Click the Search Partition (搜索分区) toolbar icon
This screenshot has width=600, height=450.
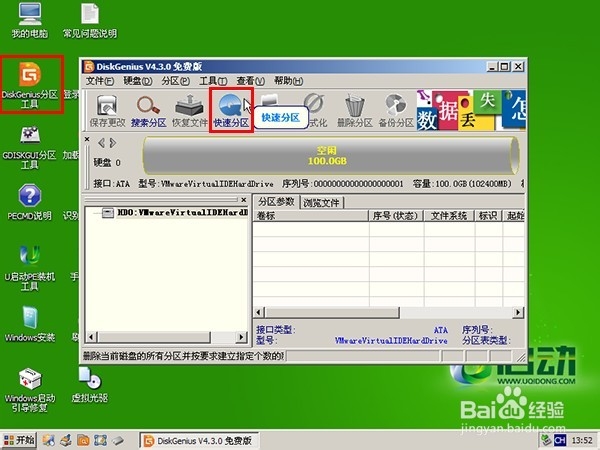[x=148, y=111]
